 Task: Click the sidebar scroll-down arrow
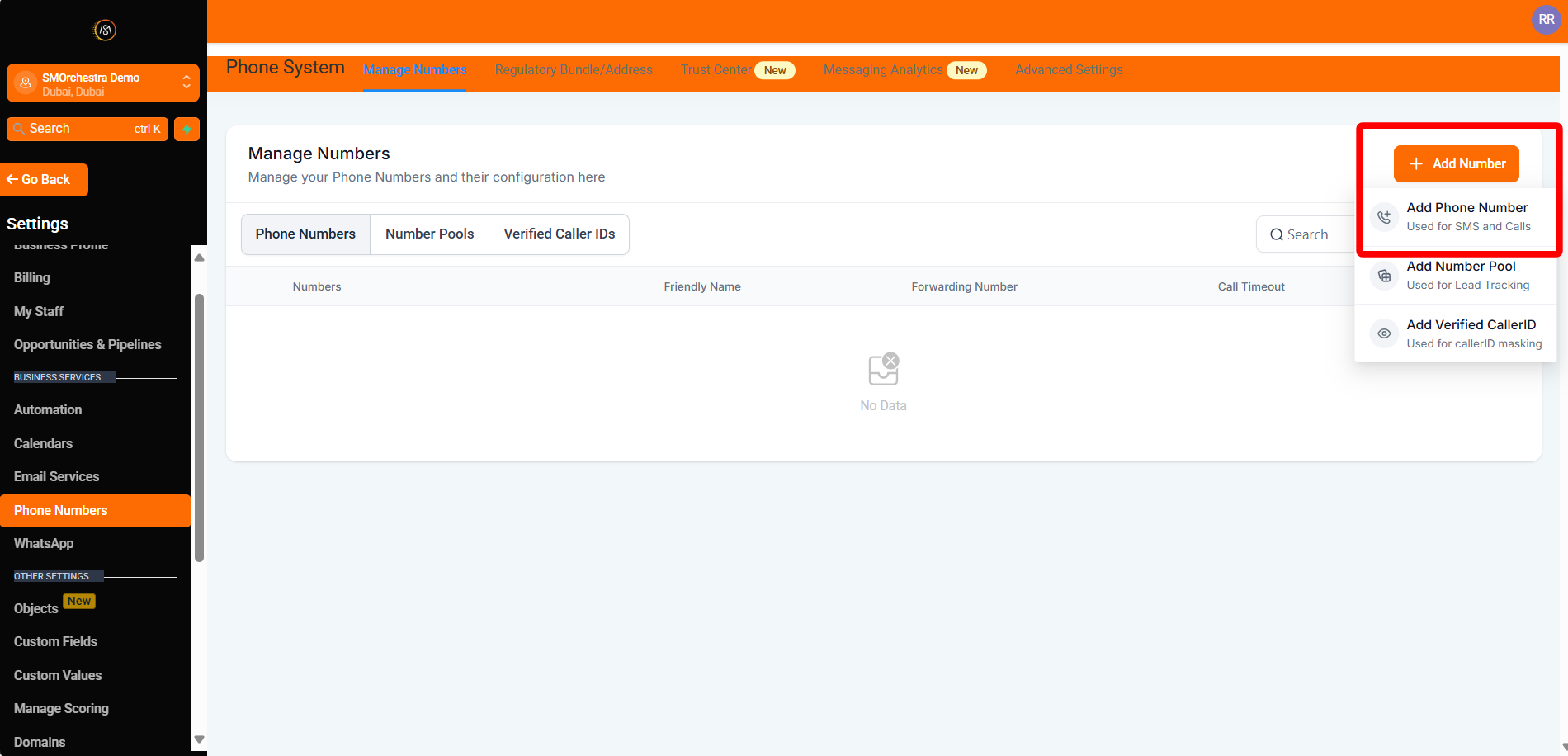199,739
